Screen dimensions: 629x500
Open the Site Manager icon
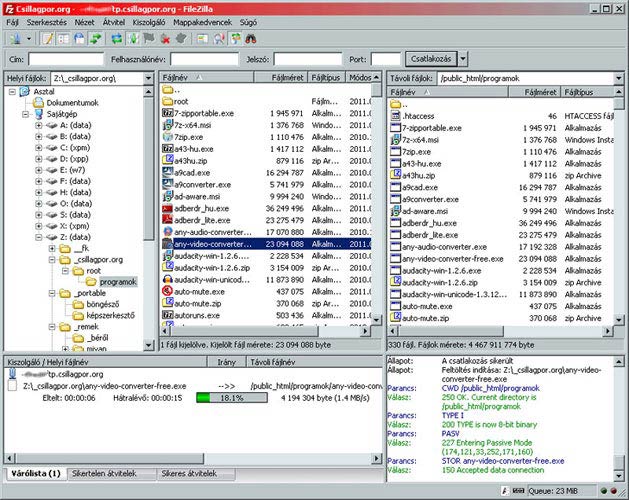13,38
